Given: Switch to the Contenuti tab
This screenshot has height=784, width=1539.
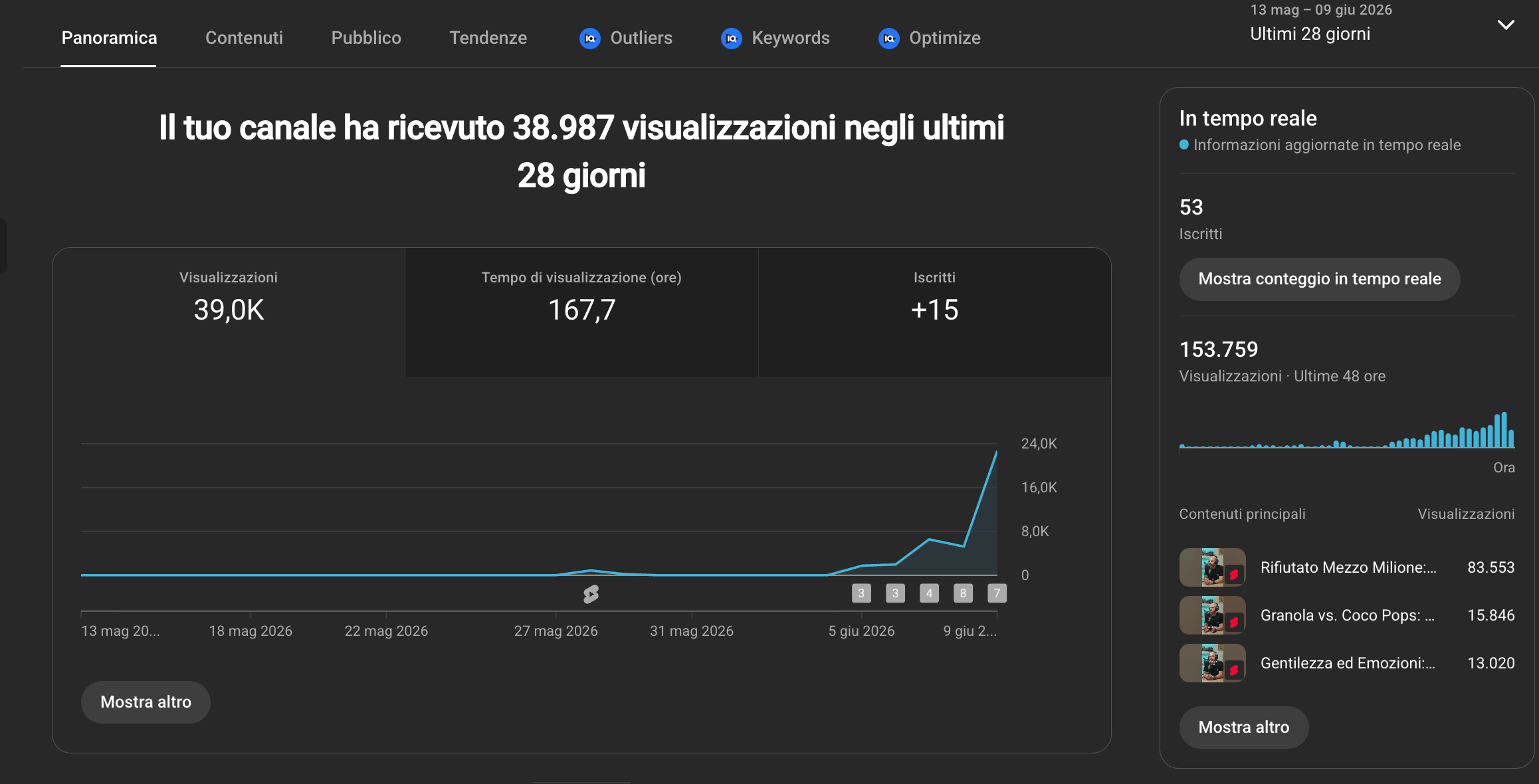Looking at the screenshot, I should pyautogui.click(x=244, y=38).
